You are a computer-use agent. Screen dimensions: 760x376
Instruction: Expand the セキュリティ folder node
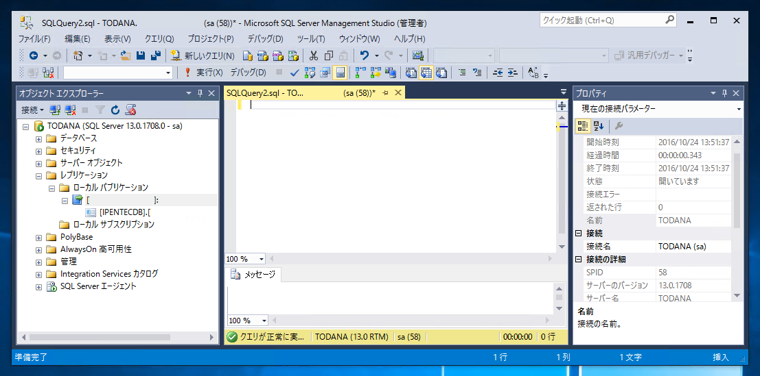(39, 151)
